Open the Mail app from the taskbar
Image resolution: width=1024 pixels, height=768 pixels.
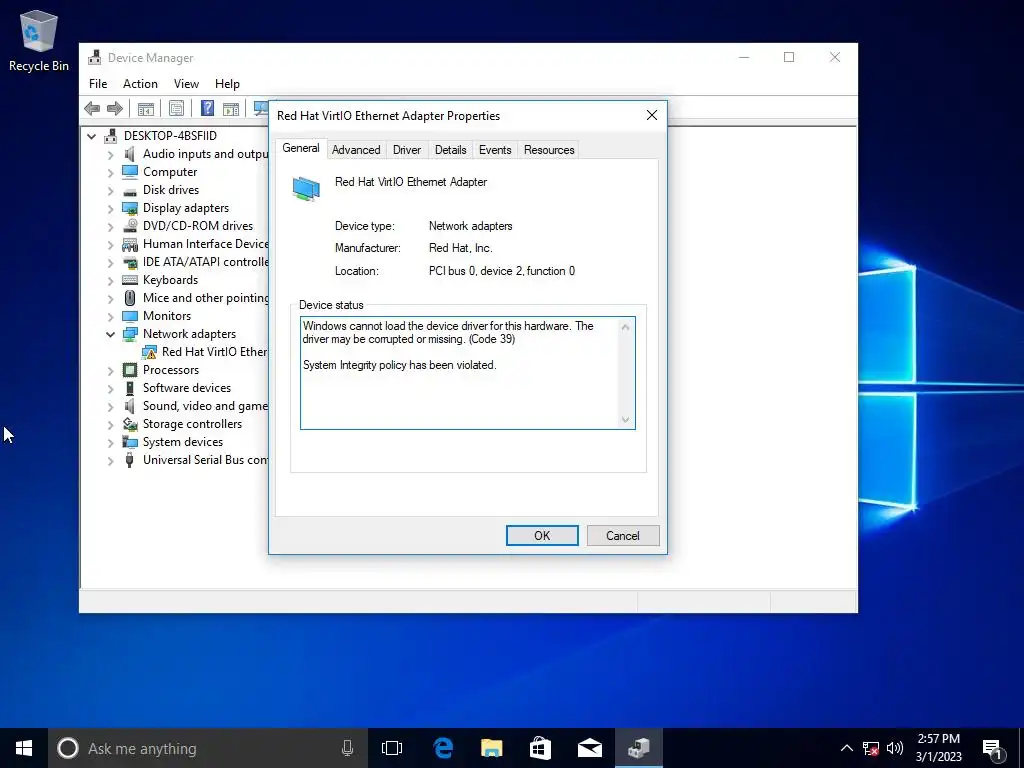coord(589,748)
